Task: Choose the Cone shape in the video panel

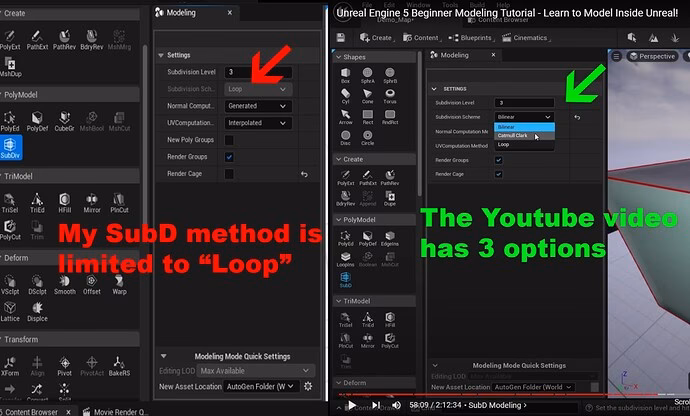Action: 367,96
